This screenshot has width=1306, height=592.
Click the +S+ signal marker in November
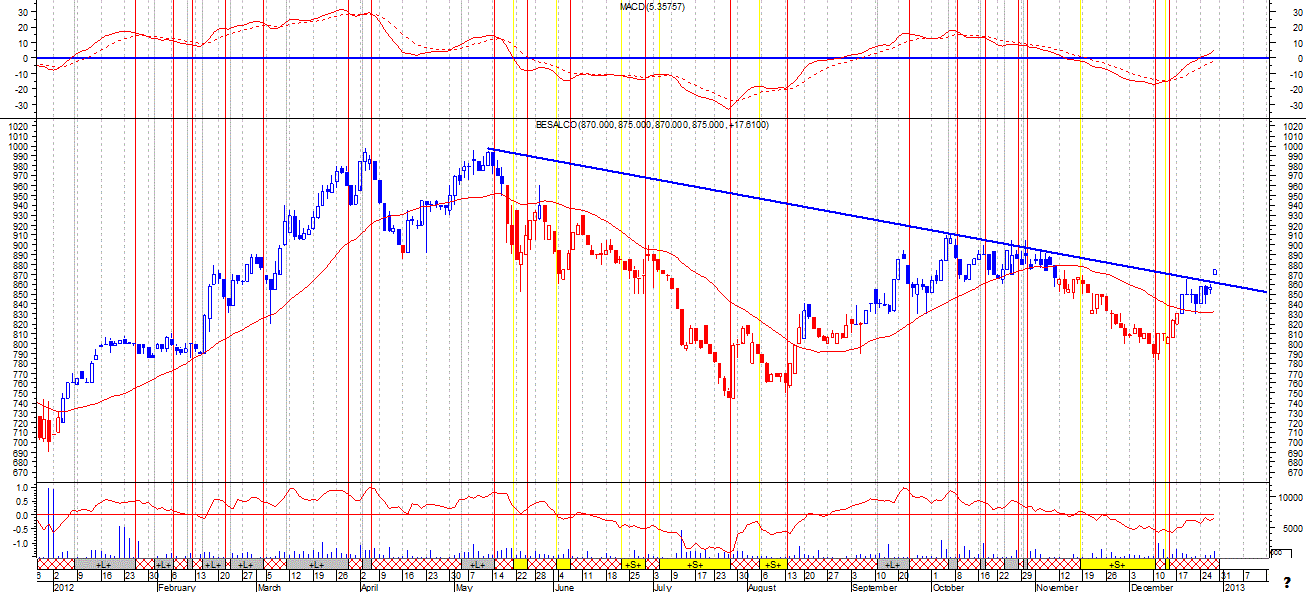[1117, 564]
